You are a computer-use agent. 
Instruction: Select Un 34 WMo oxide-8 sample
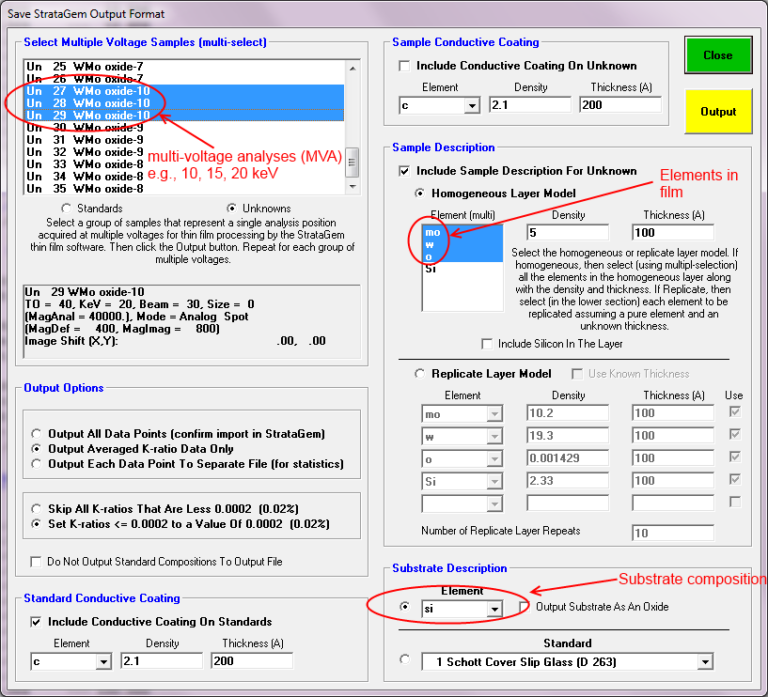(184, 177)
